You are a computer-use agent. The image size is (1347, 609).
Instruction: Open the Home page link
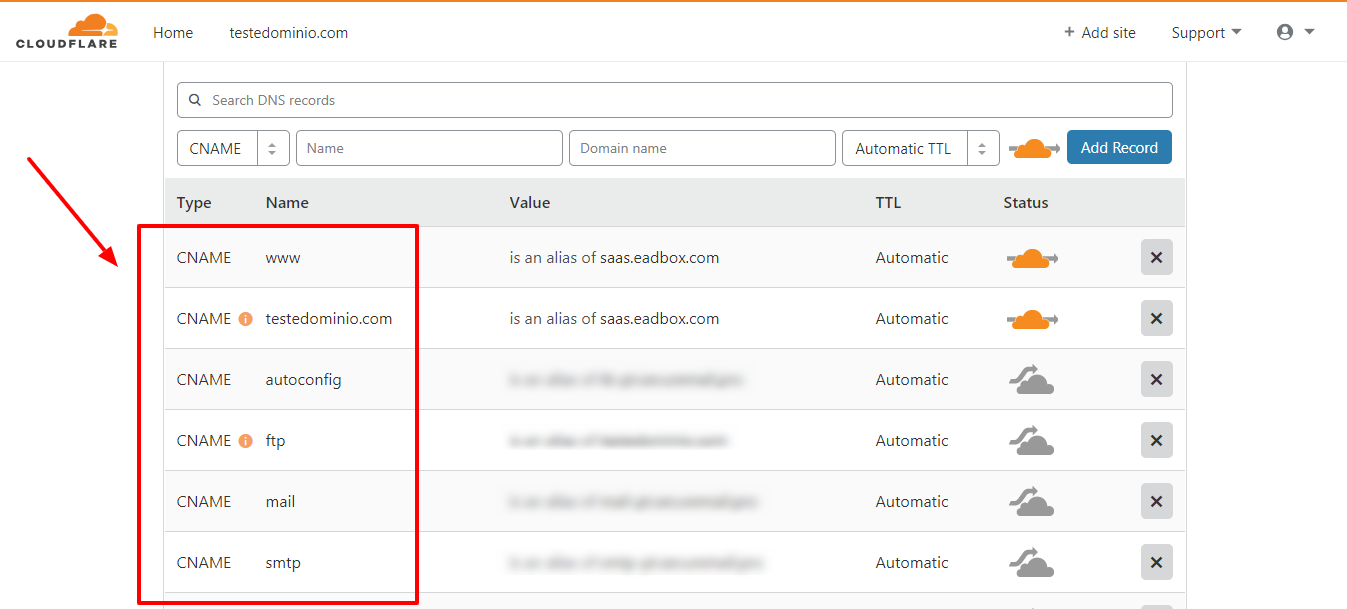tap(173, 33)
